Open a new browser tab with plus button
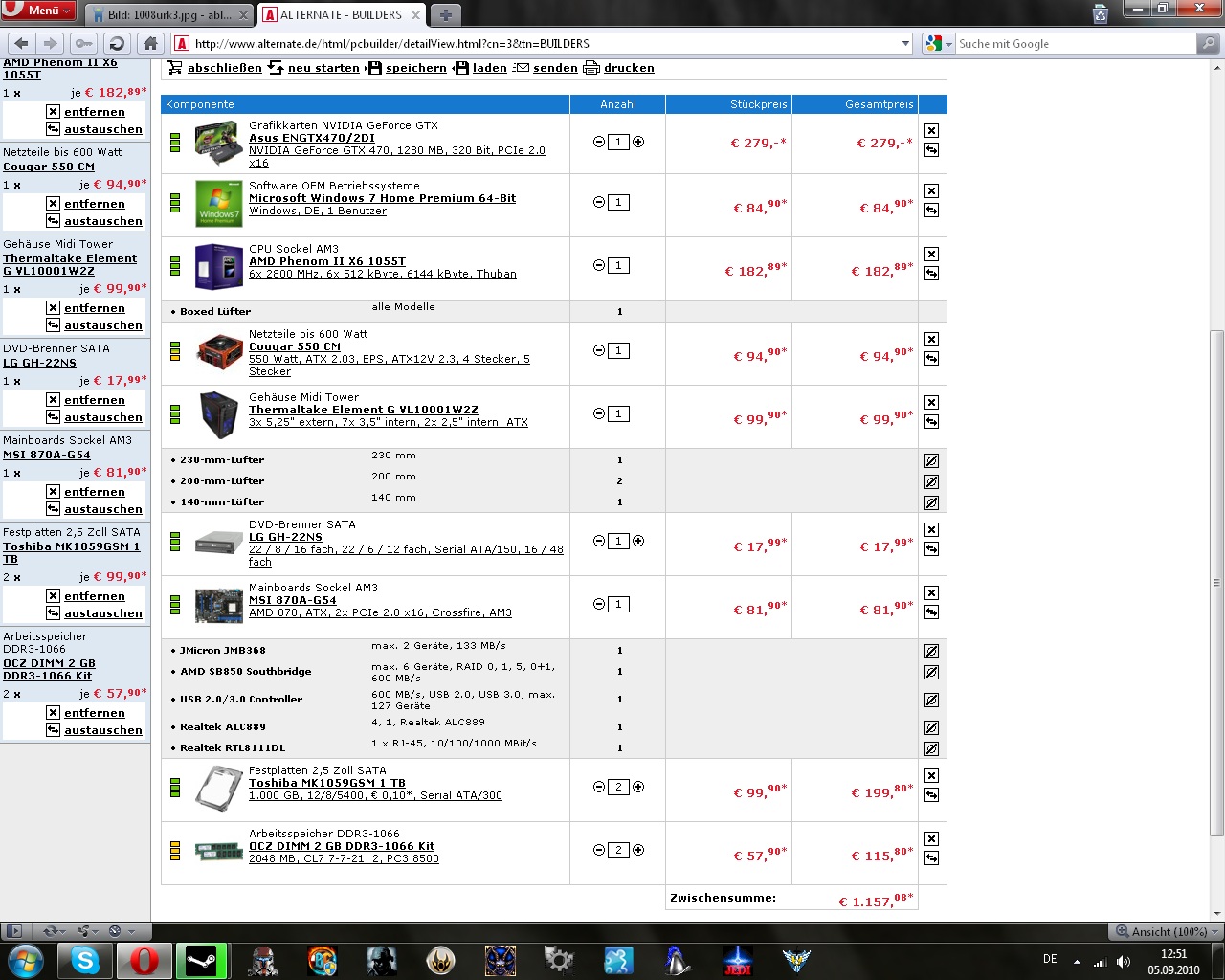Viewport: 1225px width, 980px height. point(446,15)
